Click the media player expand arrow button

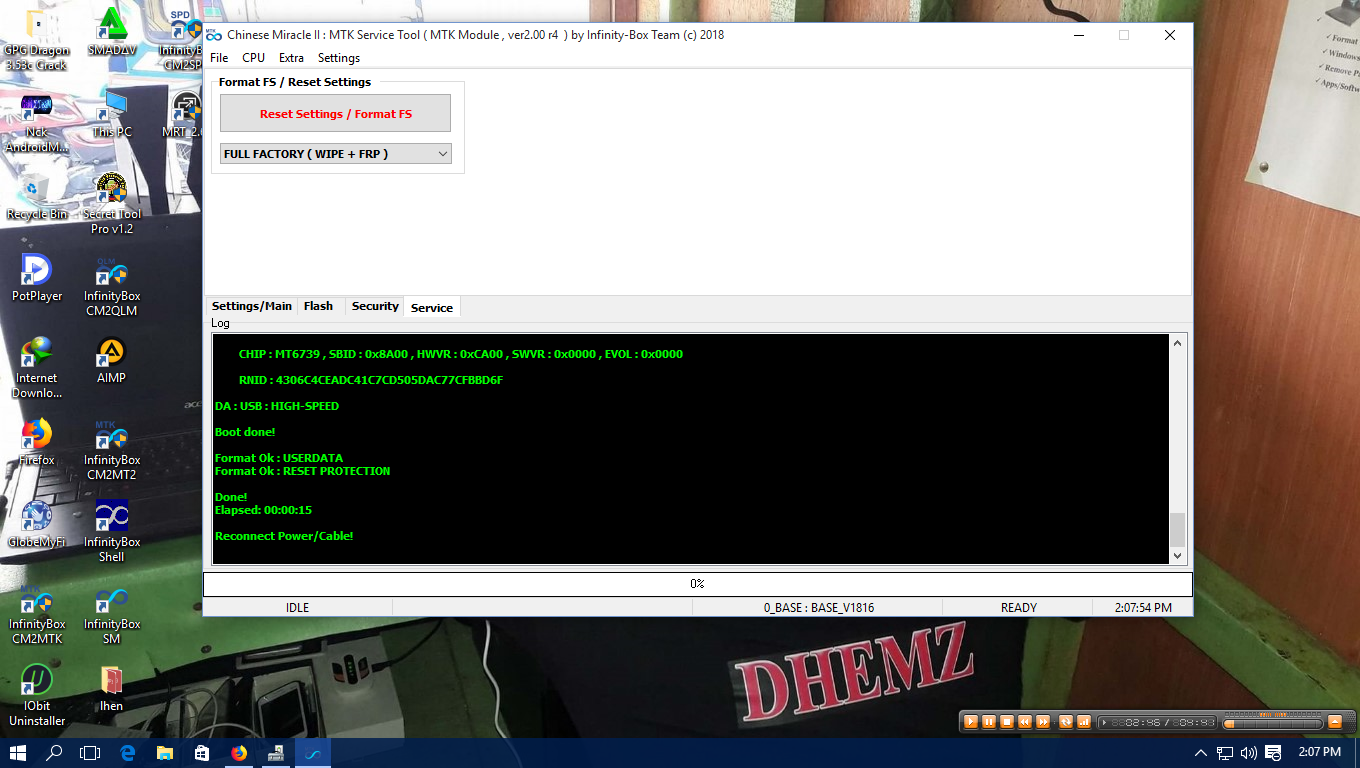[x=1335, y=722]
